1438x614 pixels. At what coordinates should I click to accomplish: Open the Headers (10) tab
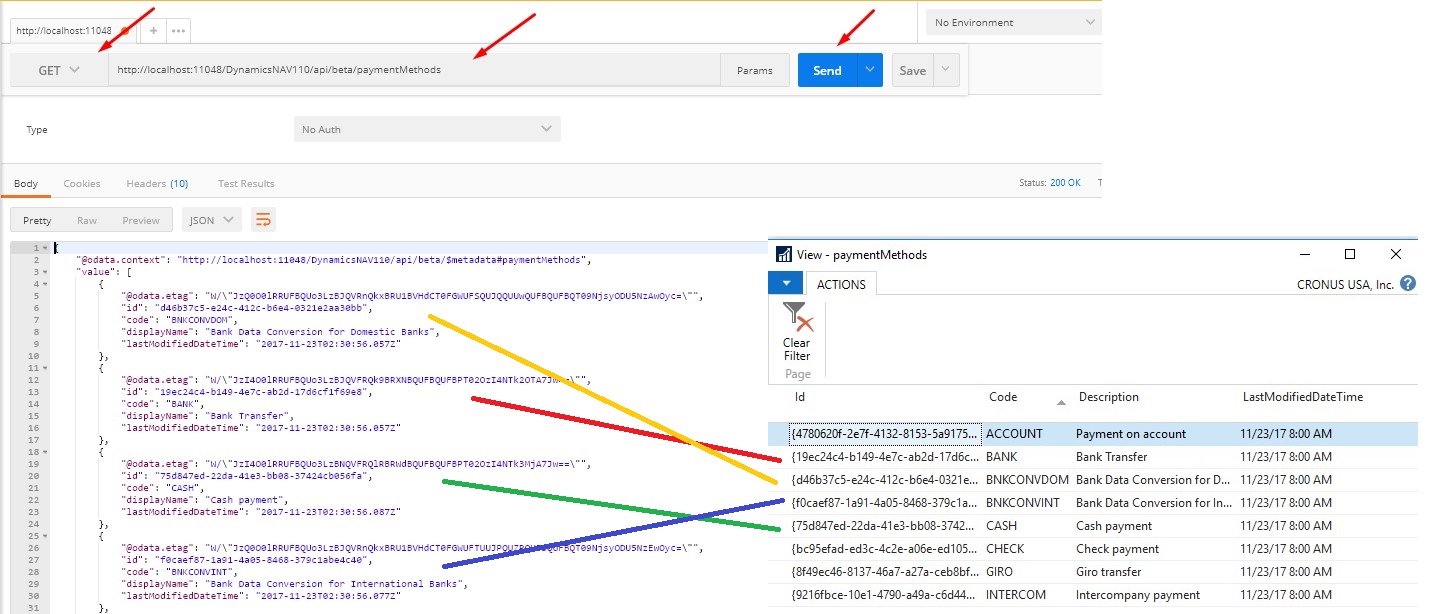pos(157,184)
